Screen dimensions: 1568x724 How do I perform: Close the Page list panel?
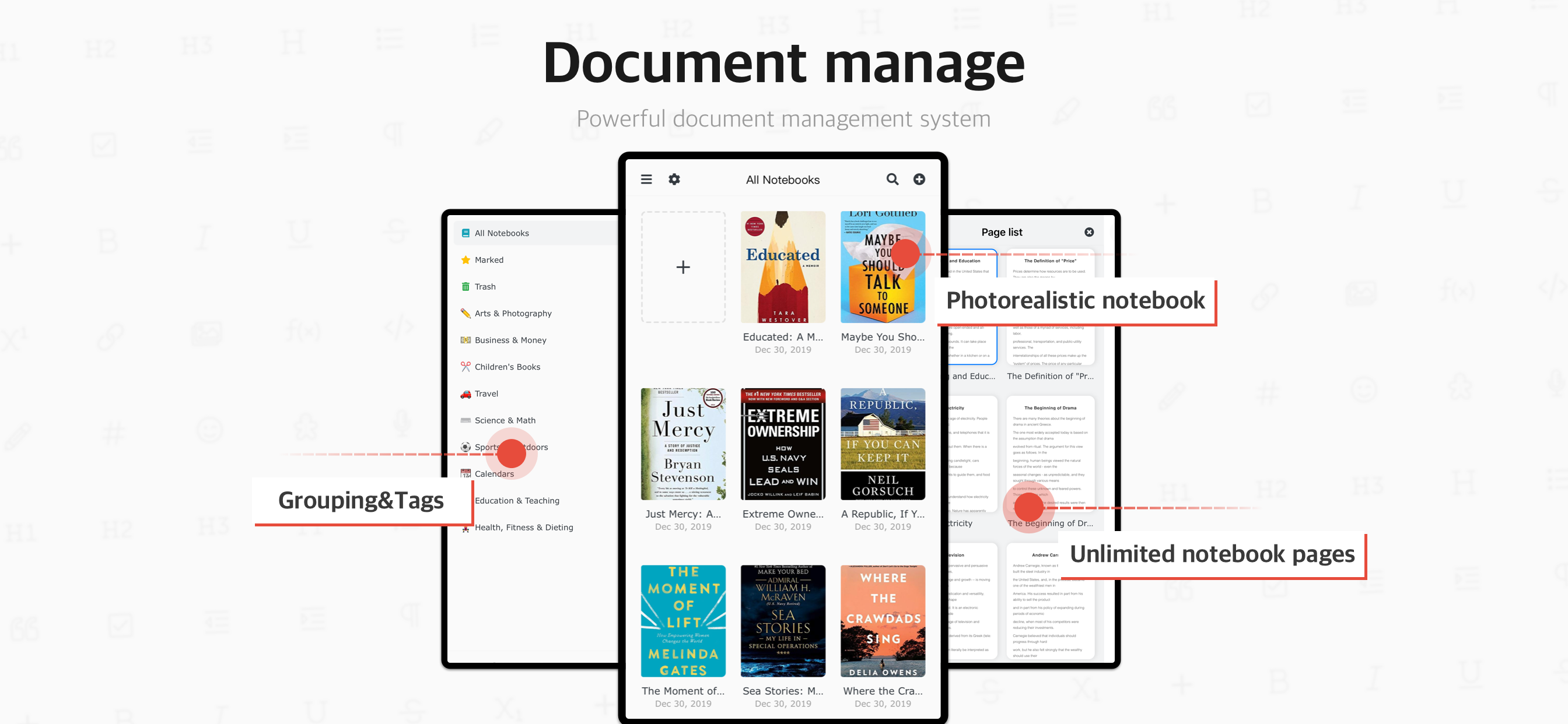1088,233
